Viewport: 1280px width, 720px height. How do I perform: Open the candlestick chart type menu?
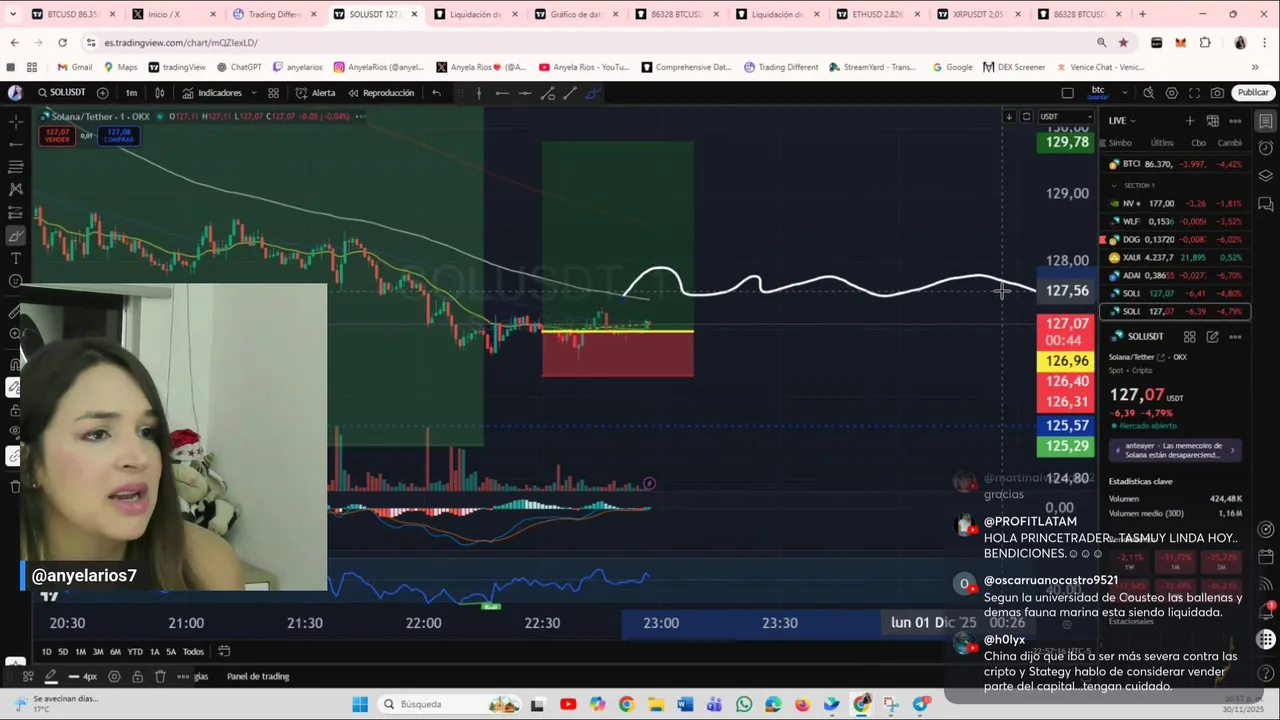(159, 92)
